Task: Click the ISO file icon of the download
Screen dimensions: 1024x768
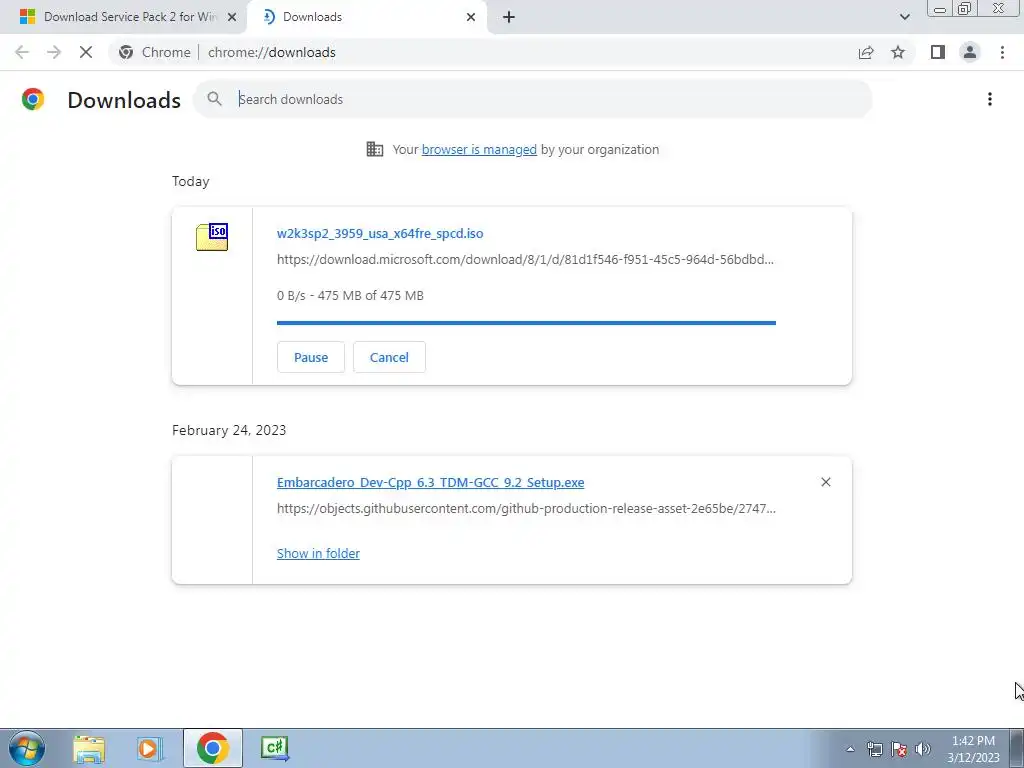Action: [x=212, y=236]
